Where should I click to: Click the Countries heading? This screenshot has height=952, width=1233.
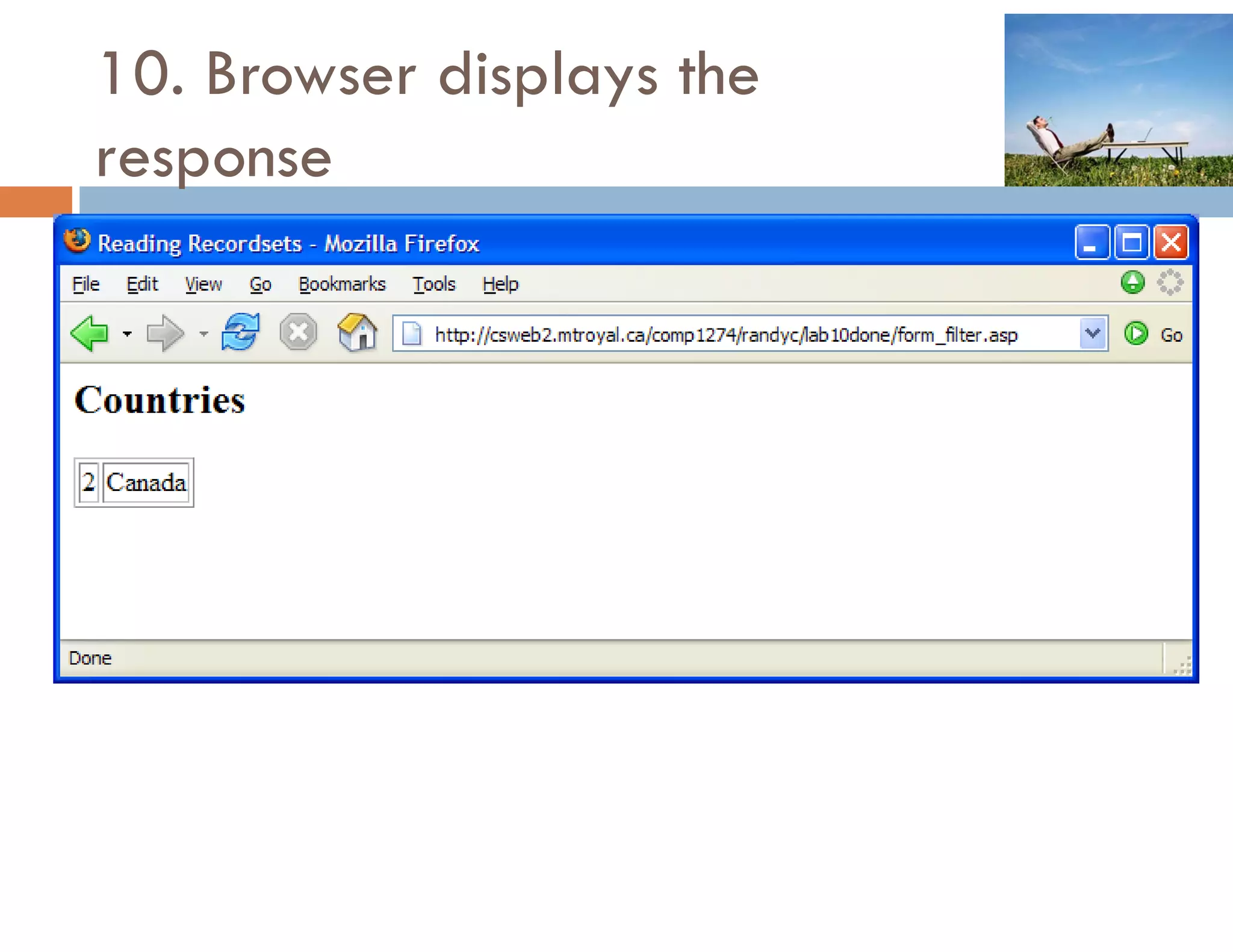(x=160, y=400)
